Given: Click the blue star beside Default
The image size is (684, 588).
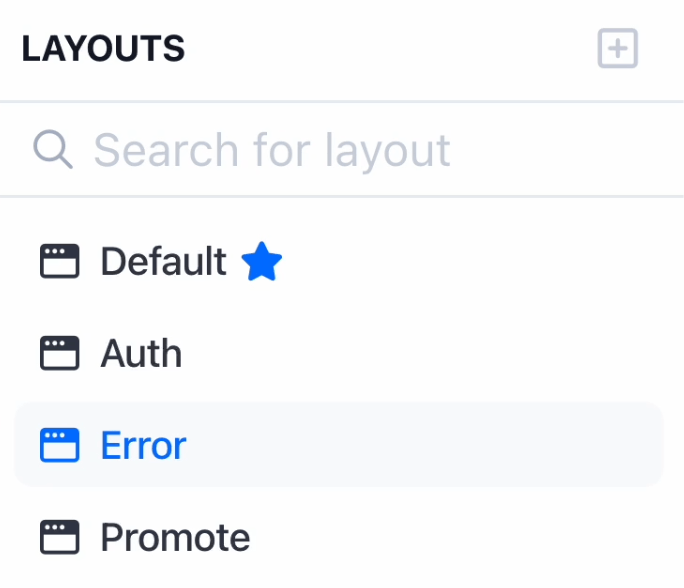Looking at the screenshot, I should [x=262, y=262].
